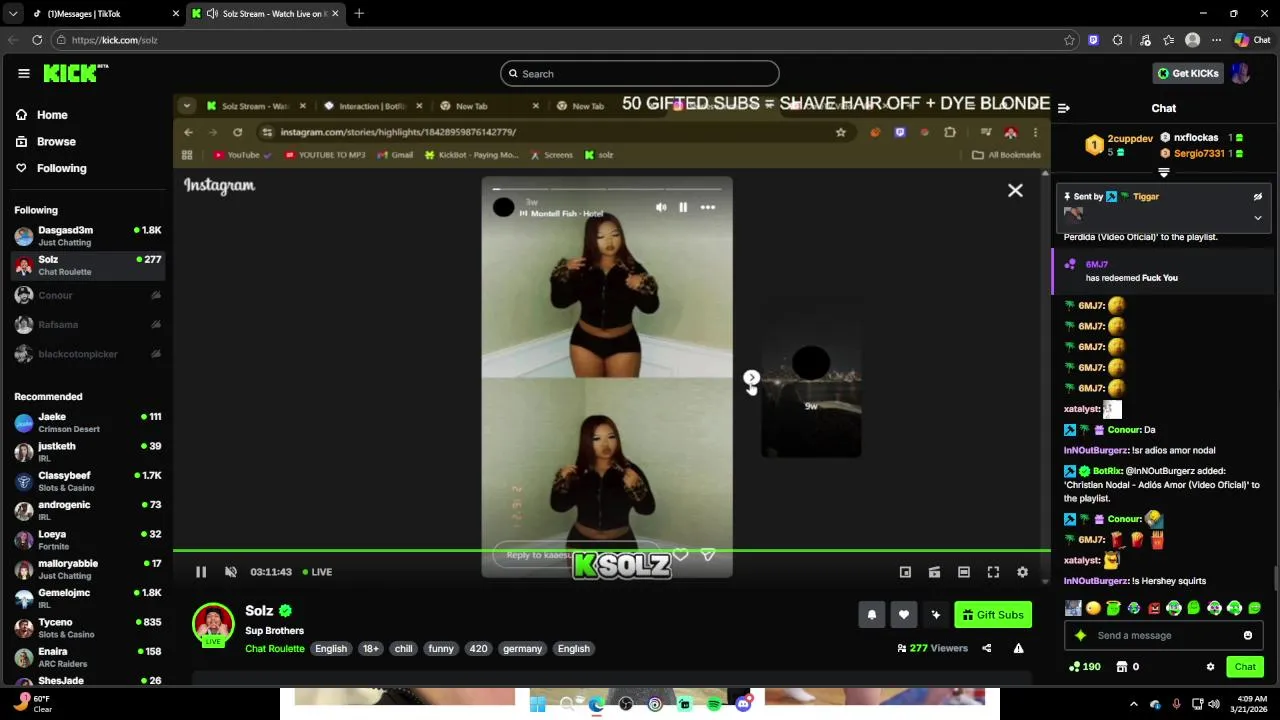
Task: Switch player to fullscreen
Action: click(993, 572)
